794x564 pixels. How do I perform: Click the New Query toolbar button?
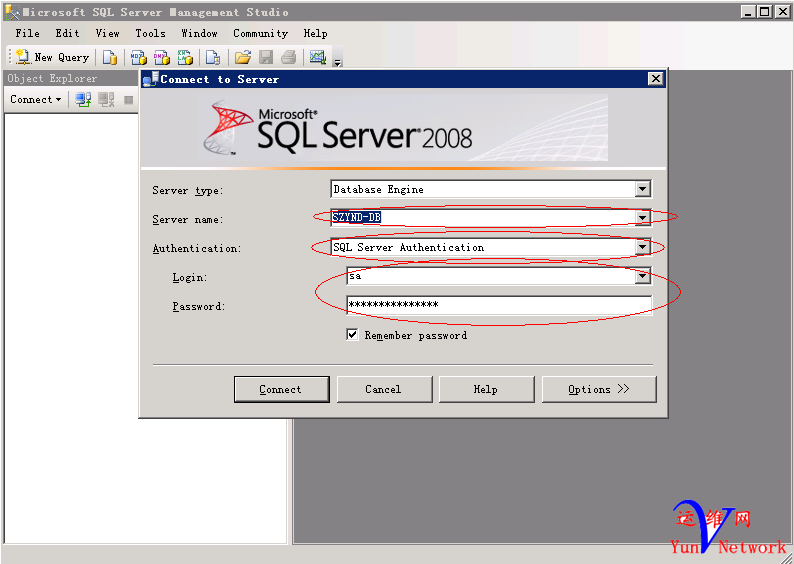52,57
